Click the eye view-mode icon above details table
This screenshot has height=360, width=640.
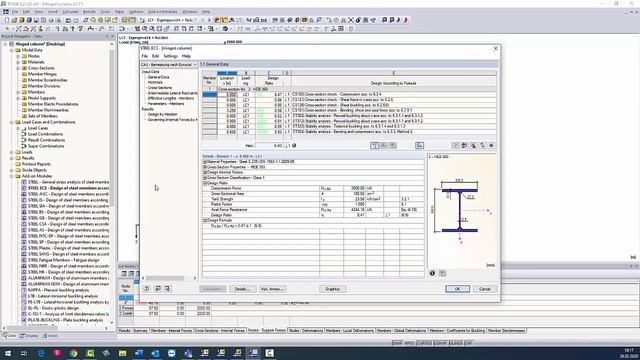491,145
